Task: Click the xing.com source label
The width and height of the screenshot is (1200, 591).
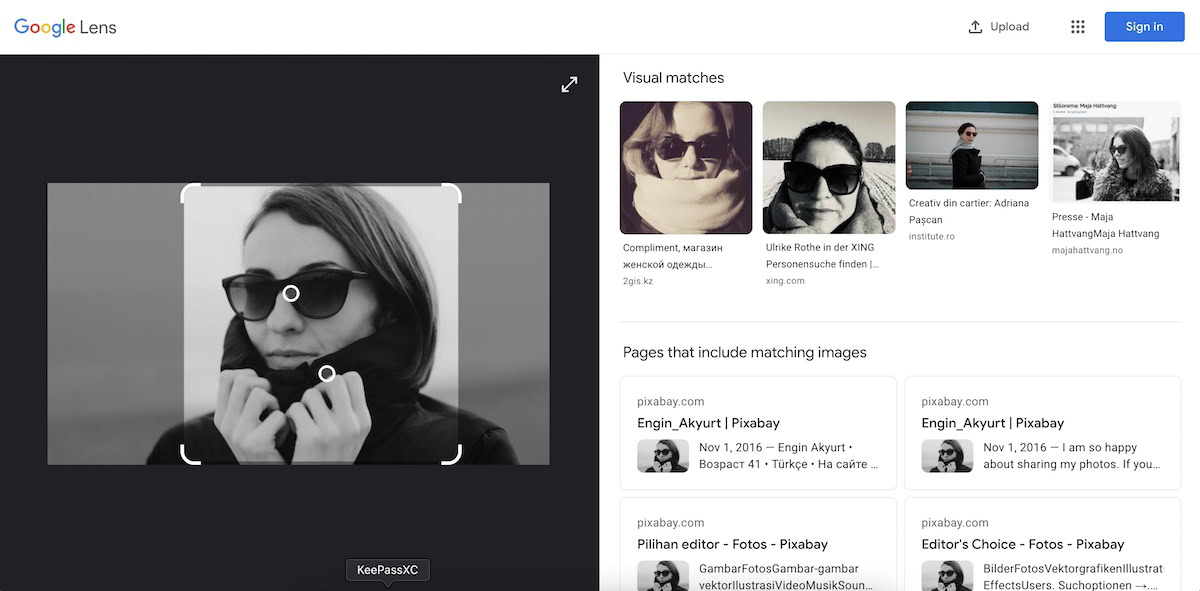Action: pyautogui.click(x=785, y=281)
